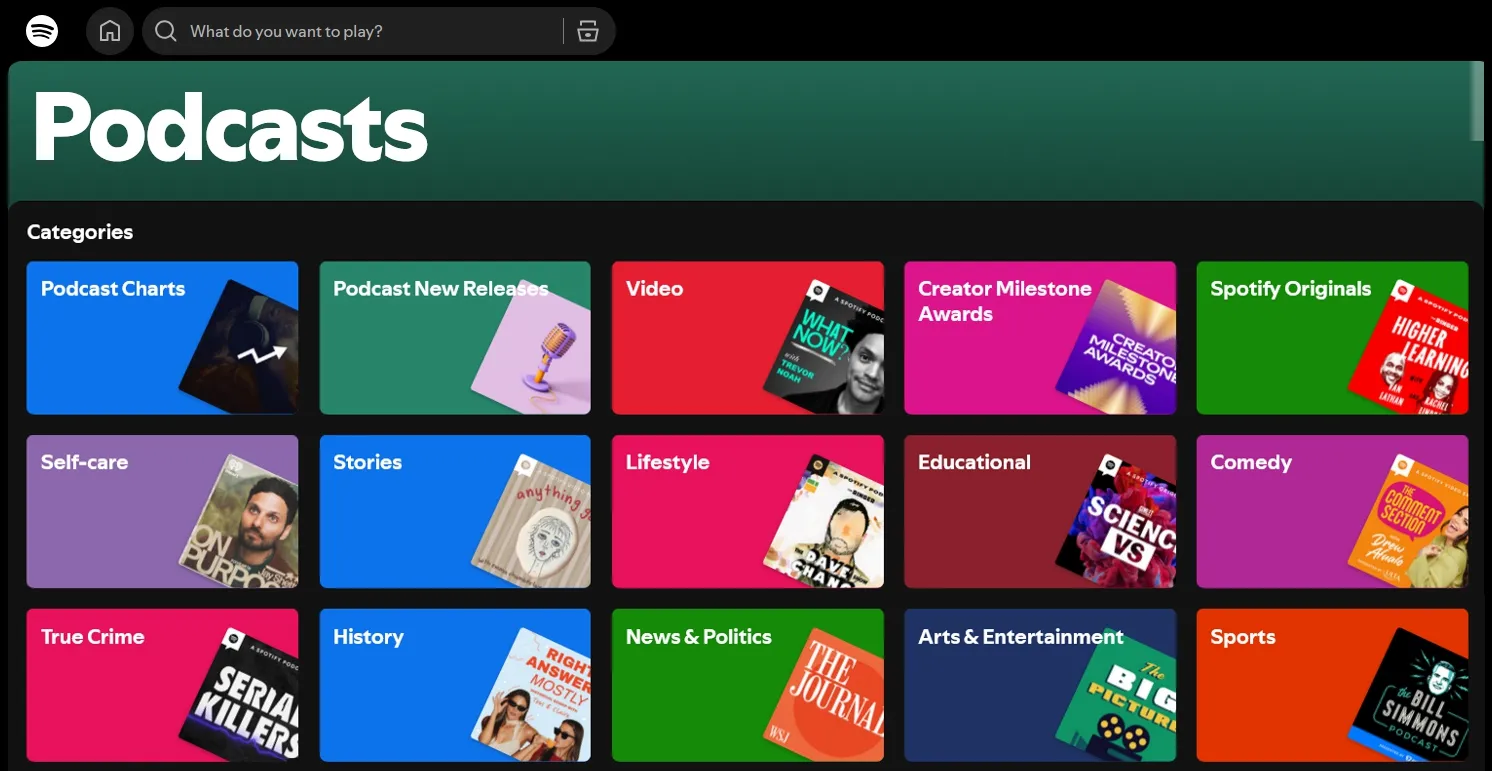Select Creator Milestone Awards

tap(1040, 337)
